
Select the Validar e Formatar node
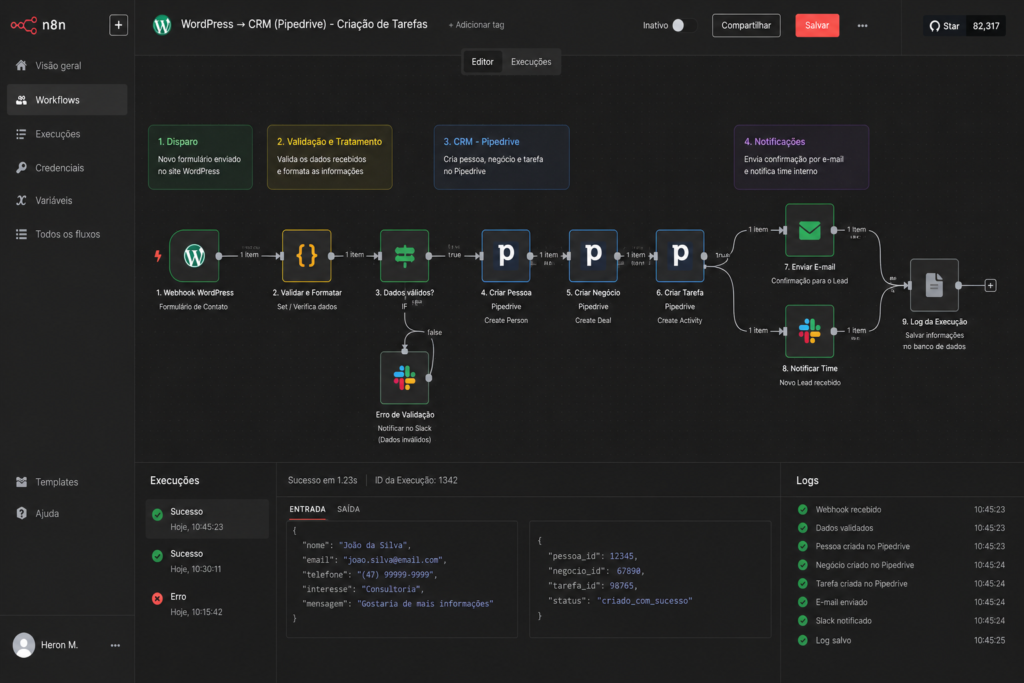[306, 255]
